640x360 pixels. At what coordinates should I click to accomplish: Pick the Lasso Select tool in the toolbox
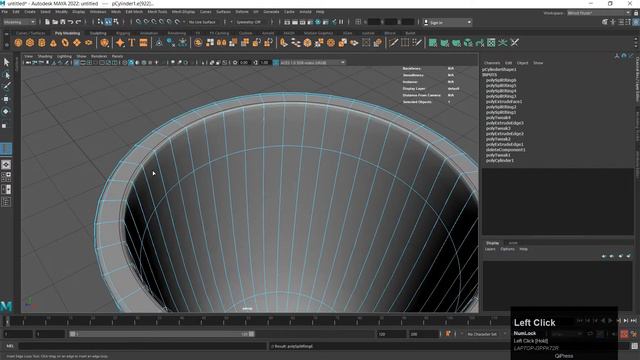[x=6, y=75]
